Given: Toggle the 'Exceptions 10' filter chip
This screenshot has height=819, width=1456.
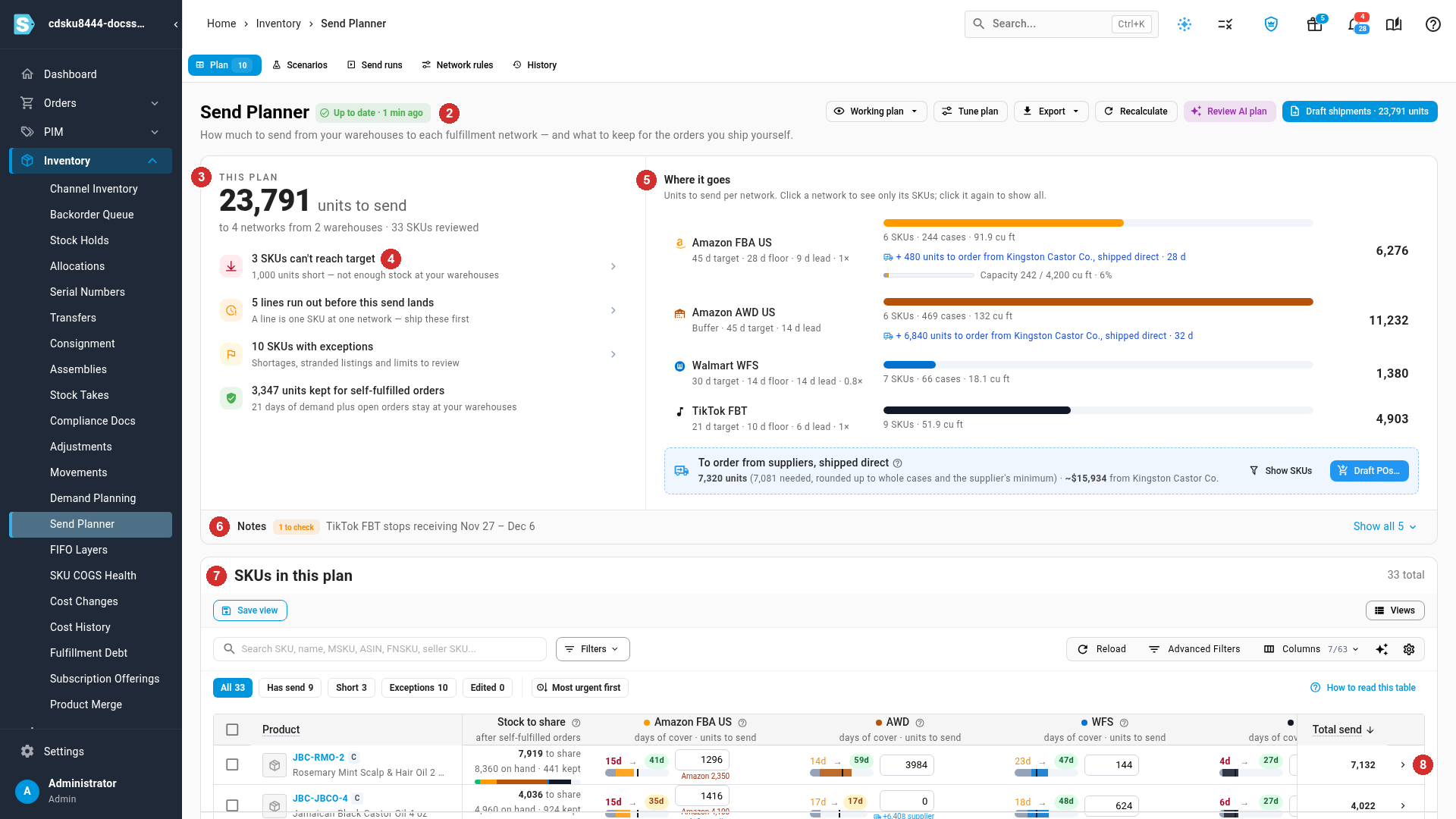Looking at the screenshot, I should (x=419, y=688).
